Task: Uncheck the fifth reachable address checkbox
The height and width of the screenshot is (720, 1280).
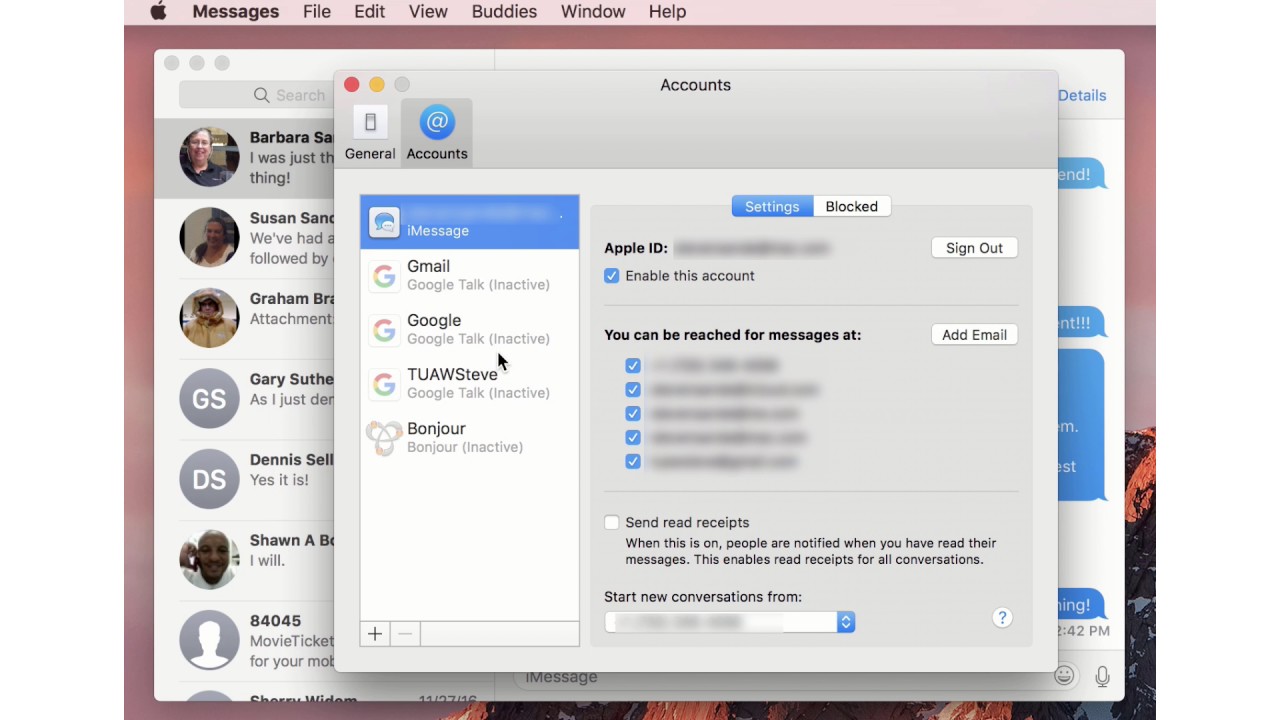Action: coord(633,462)
